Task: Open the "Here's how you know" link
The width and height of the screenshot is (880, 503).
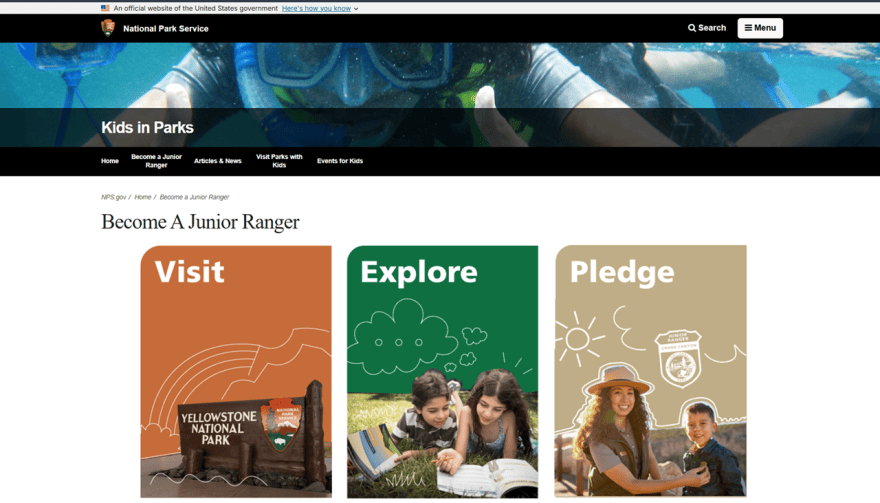Action: click(x=316, y=8)
